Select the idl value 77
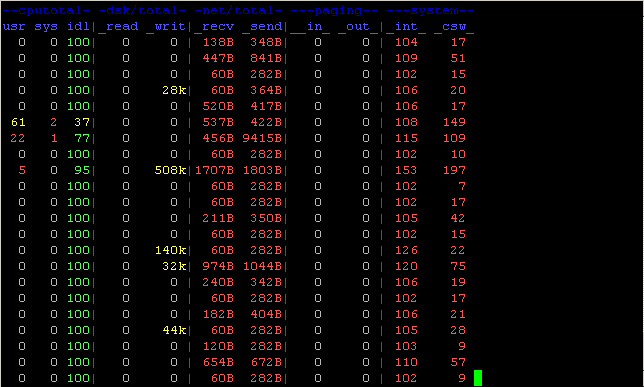Viewport: 644px width, 387px height. click(x=82, y=138)
